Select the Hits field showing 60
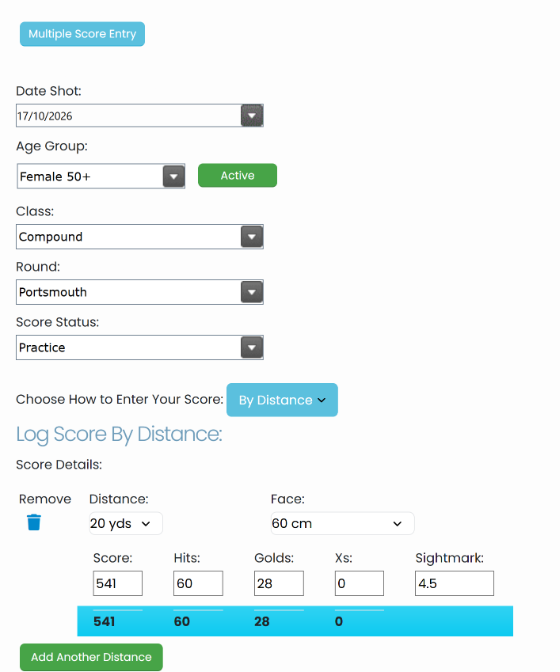The image size is (560, 672). coord(198,583)
